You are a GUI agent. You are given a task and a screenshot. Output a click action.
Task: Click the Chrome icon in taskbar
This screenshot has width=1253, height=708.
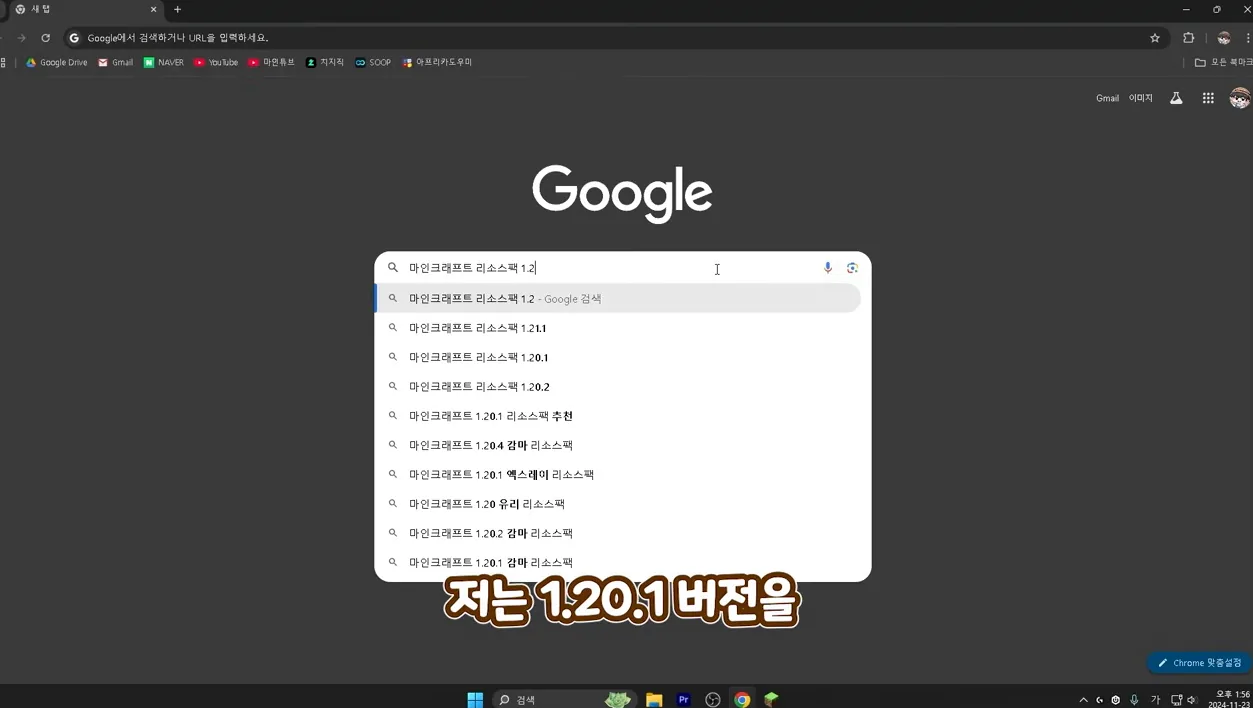[x=742, y=700]
